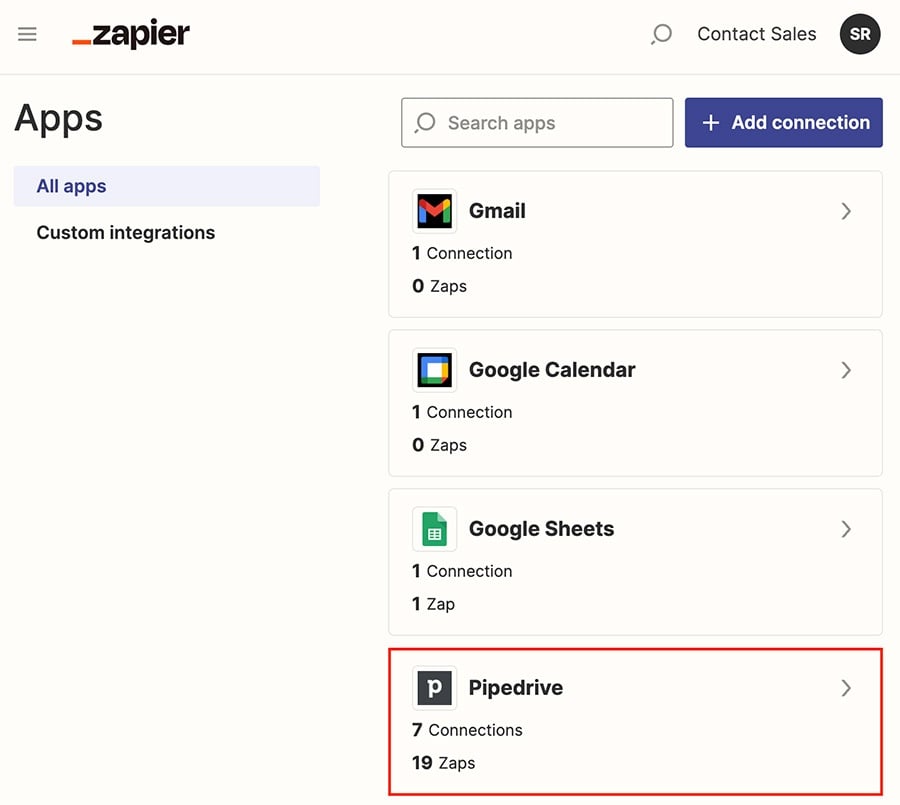Click the 7 Connections under Pipedrive

click(466, 730)
